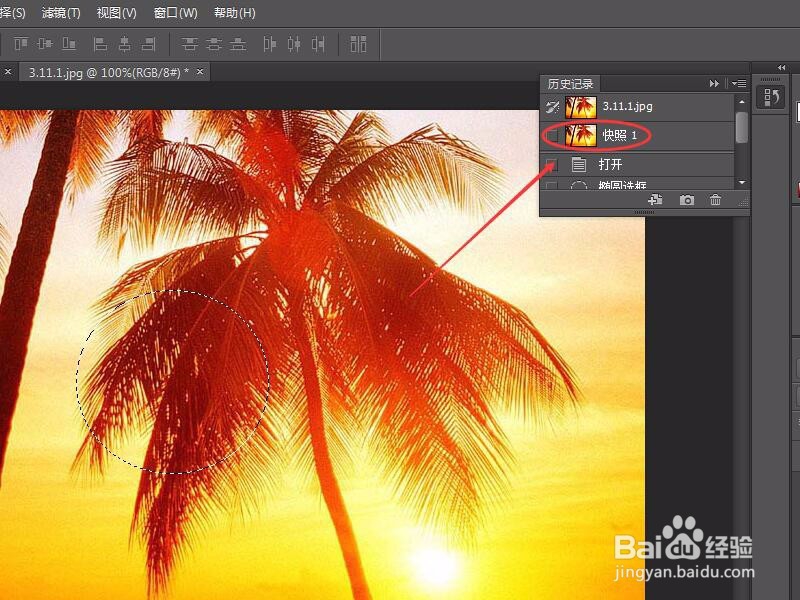Screen dimensions: 800x600
Task: Open the 视图(V) menu
Action: click(117, 13)
